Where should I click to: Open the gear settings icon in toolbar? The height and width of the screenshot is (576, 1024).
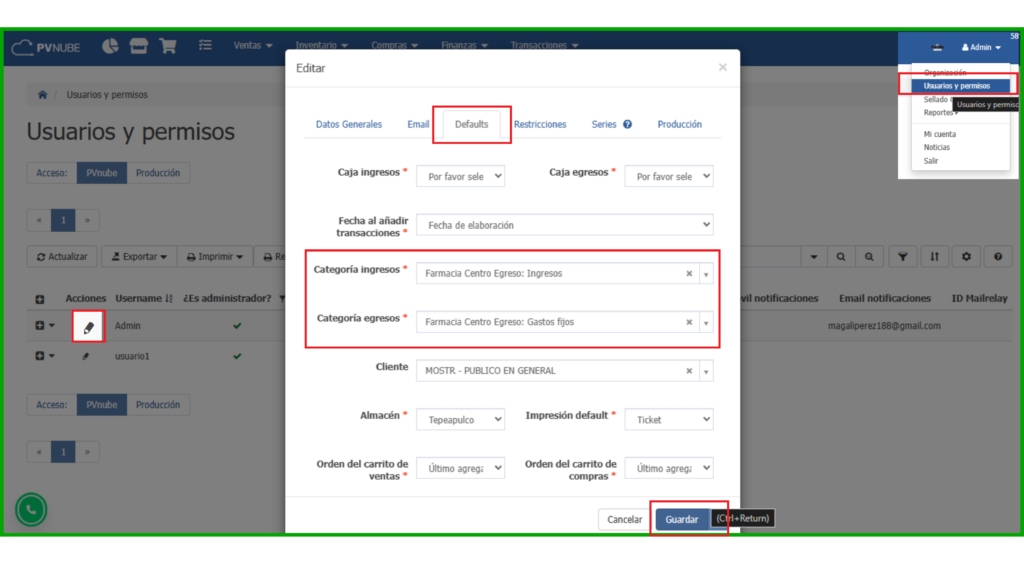[966, 257]
